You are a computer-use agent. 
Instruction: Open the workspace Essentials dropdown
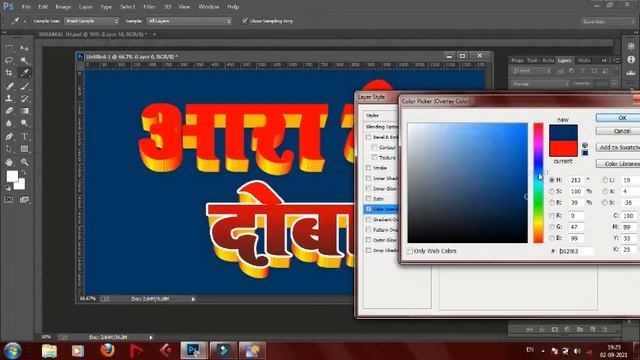[608, 21]
